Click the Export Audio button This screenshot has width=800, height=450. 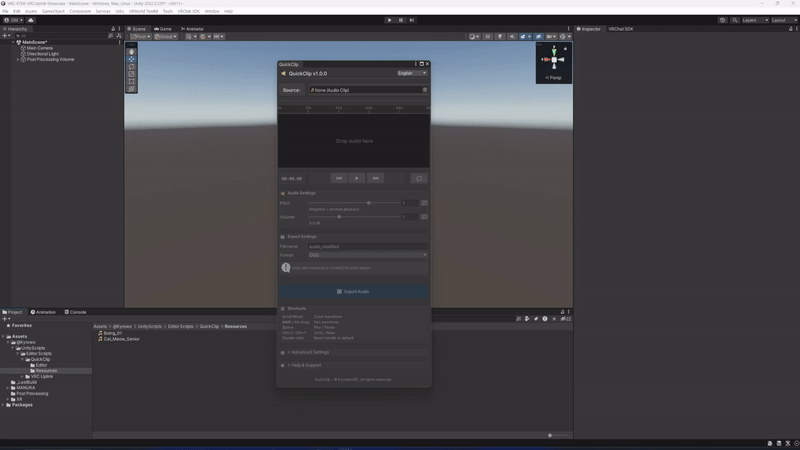tap(354, 291)
